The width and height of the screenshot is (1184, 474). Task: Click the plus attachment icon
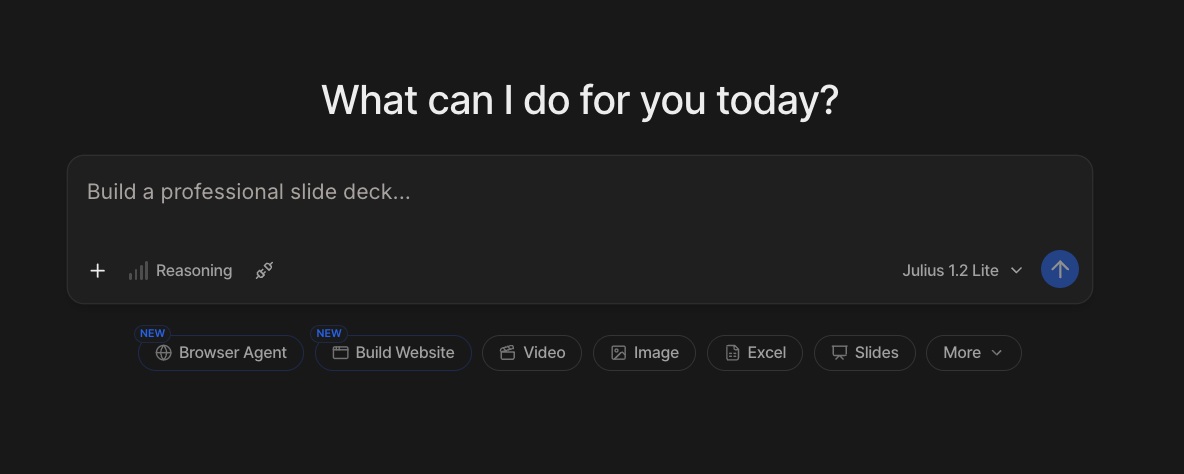[x=97, y=270]
